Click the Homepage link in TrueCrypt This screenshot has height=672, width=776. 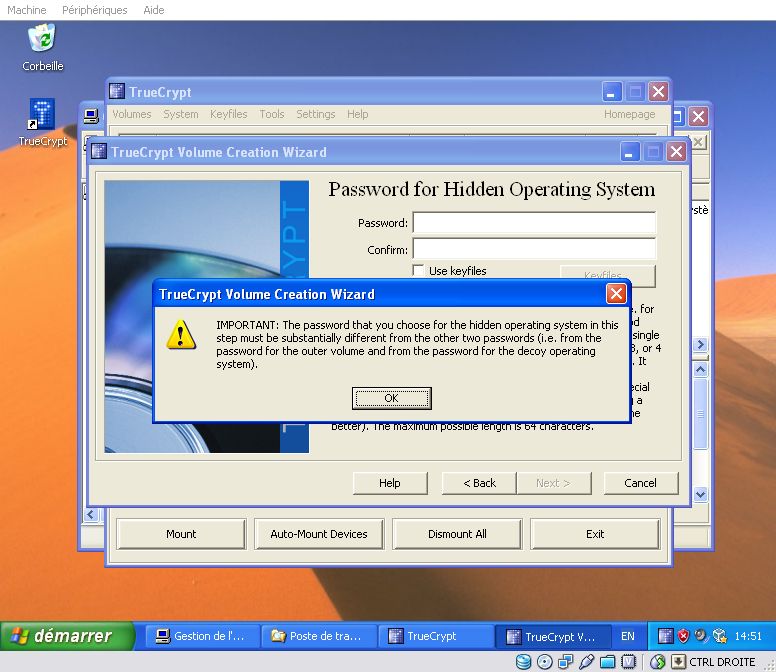(629, 114)
